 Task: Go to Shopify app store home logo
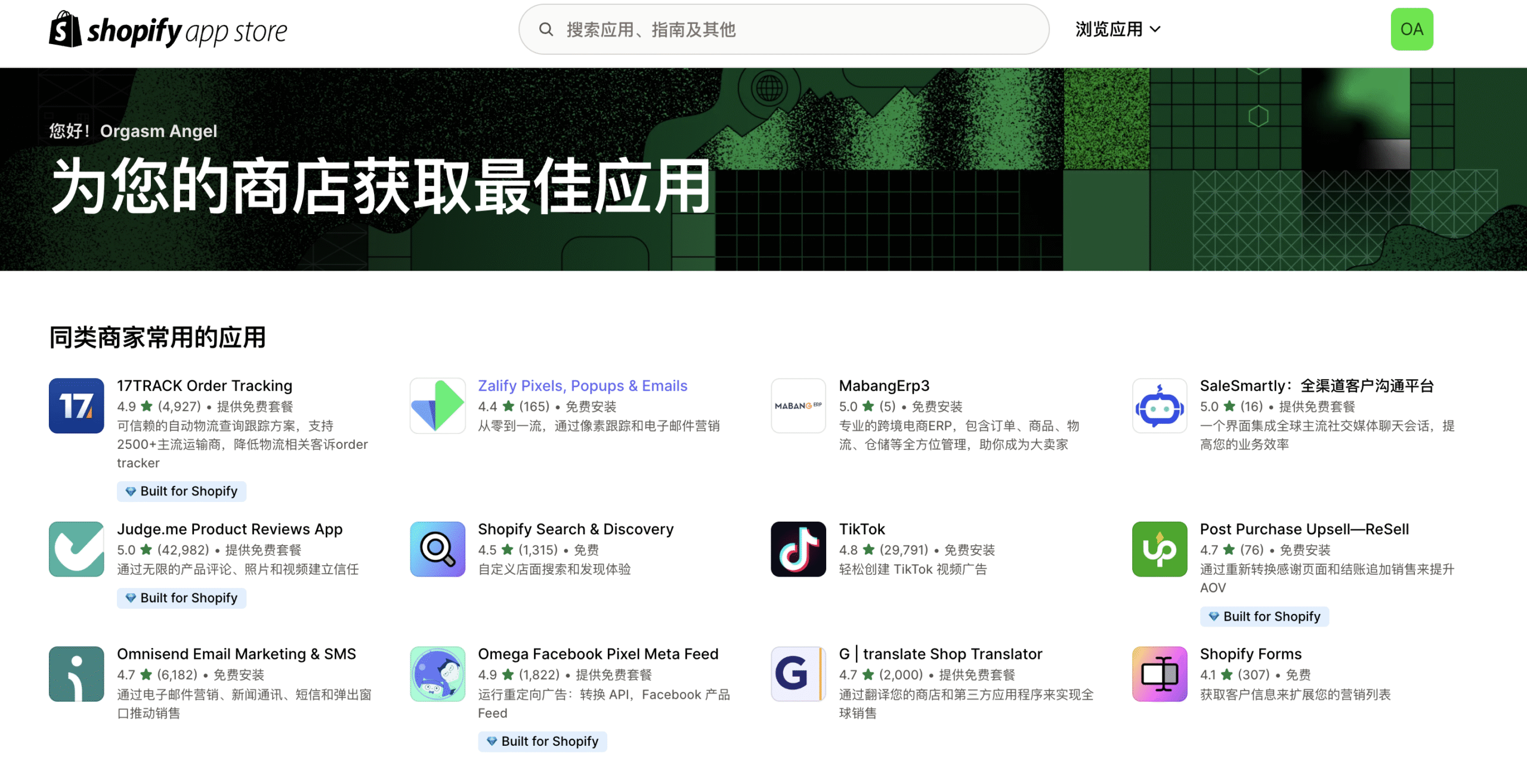[x=168, y=30]
